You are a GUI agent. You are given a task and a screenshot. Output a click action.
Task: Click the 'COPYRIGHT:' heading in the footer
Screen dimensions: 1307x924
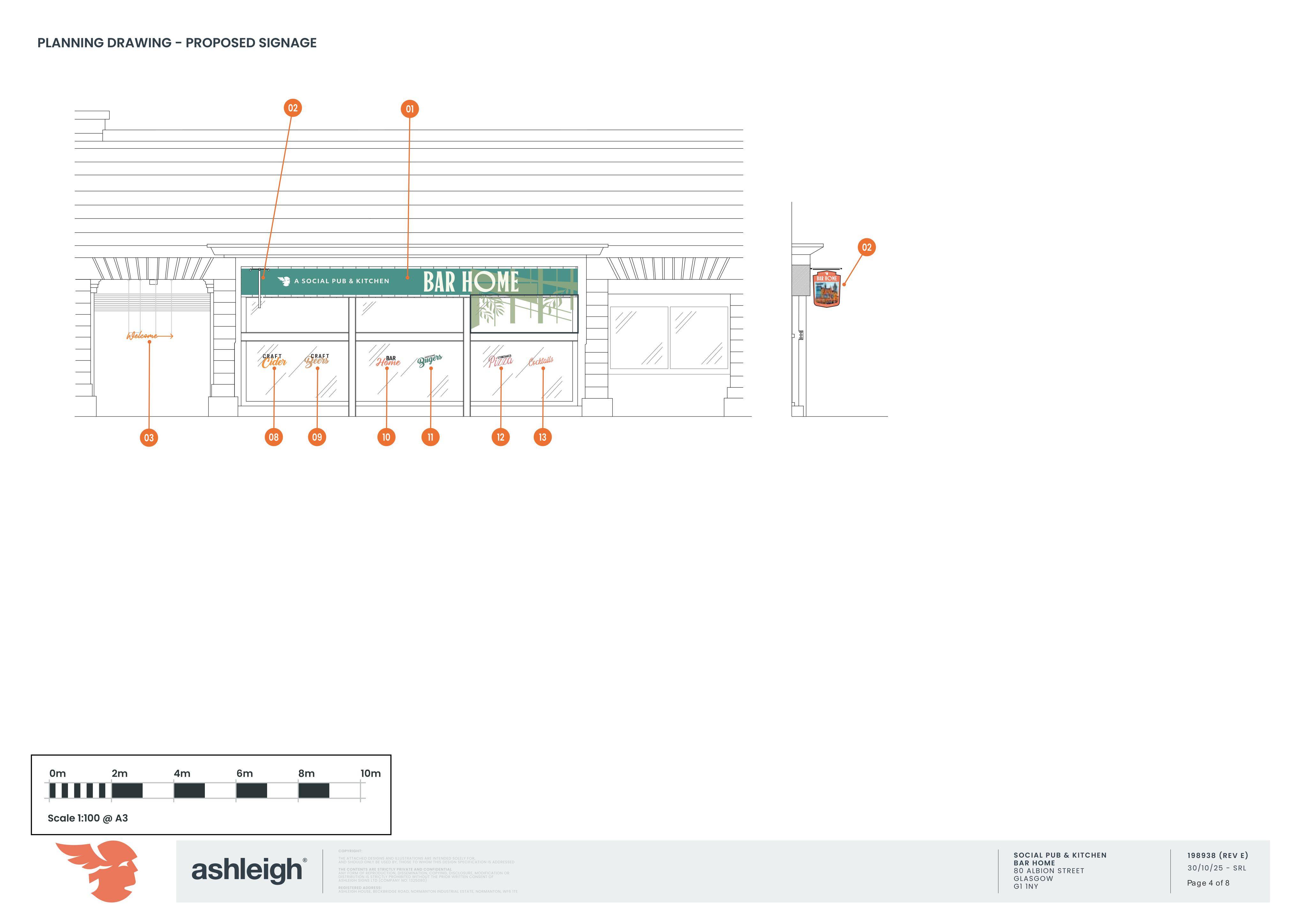tap(350, 851)
